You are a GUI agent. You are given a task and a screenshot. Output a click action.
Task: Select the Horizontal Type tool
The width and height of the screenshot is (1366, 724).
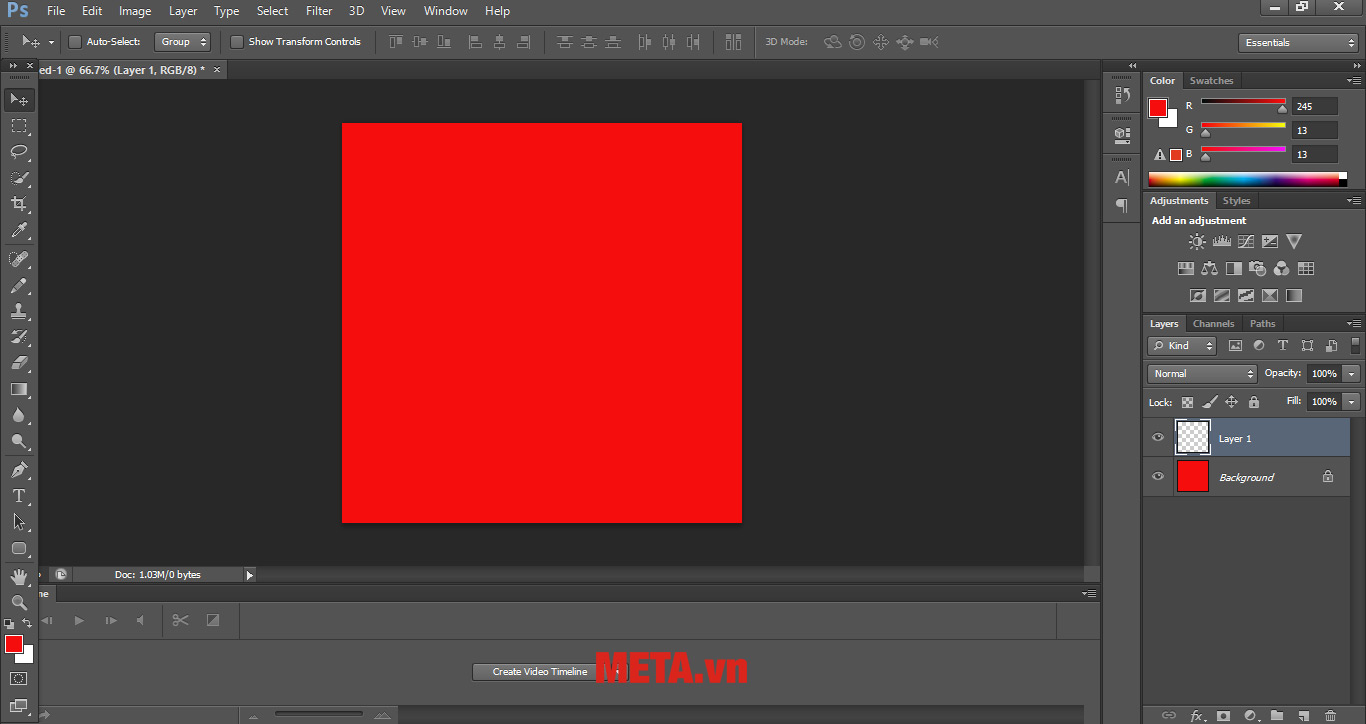pos(19,496)
